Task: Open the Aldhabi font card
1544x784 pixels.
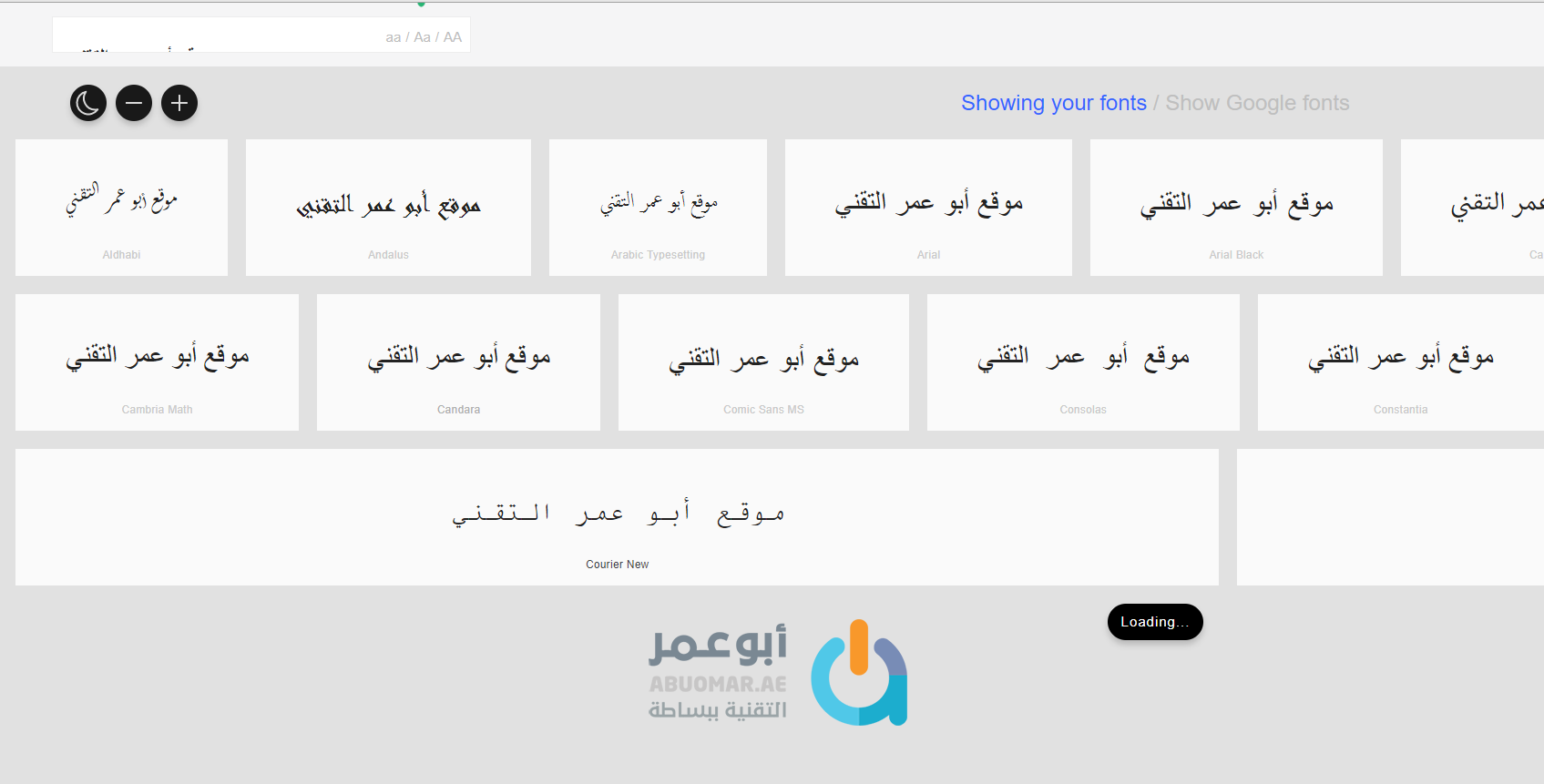Action: 121,208
